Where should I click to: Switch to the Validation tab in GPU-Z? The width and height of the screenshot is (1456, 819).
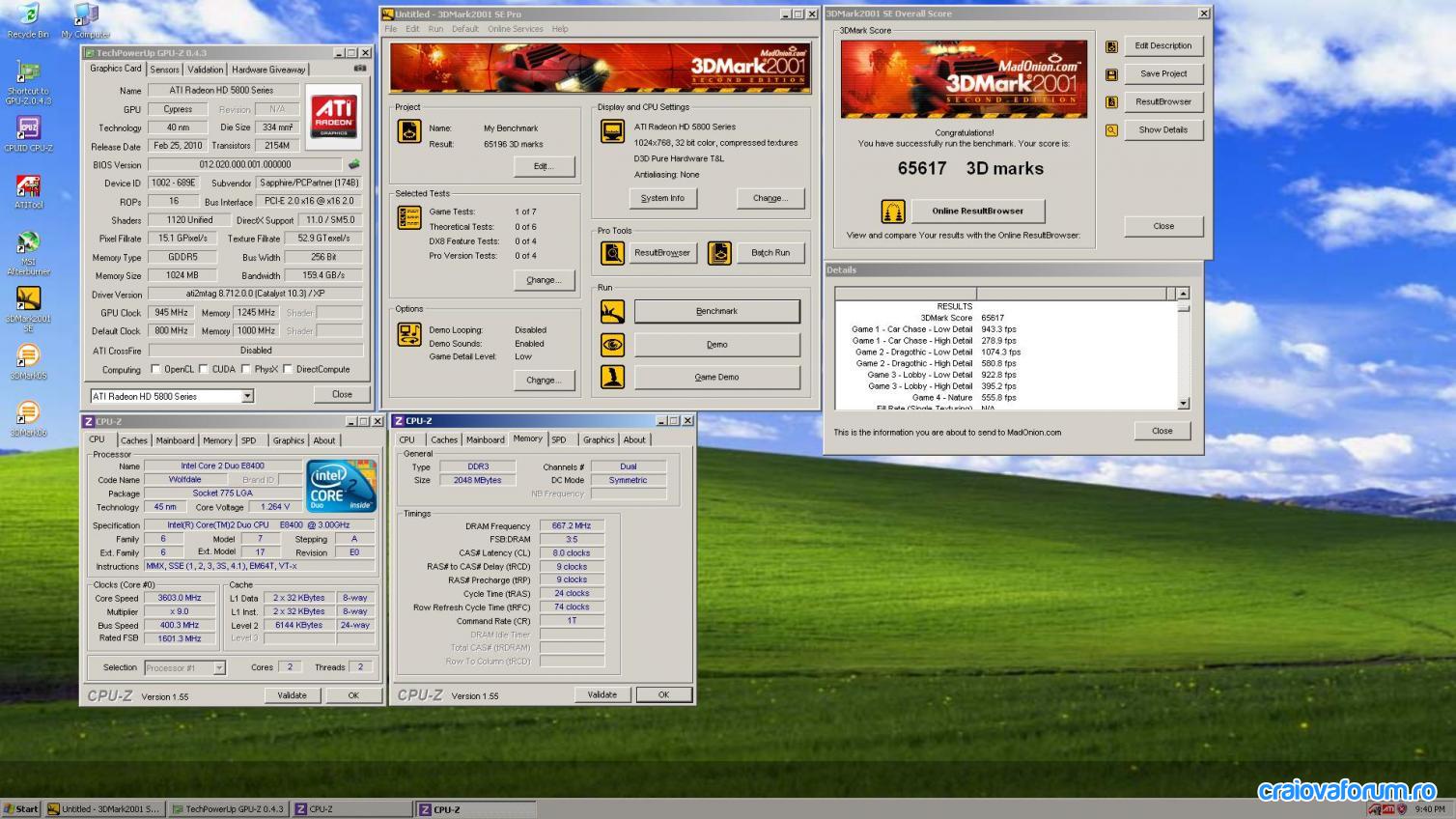point(205,70)
